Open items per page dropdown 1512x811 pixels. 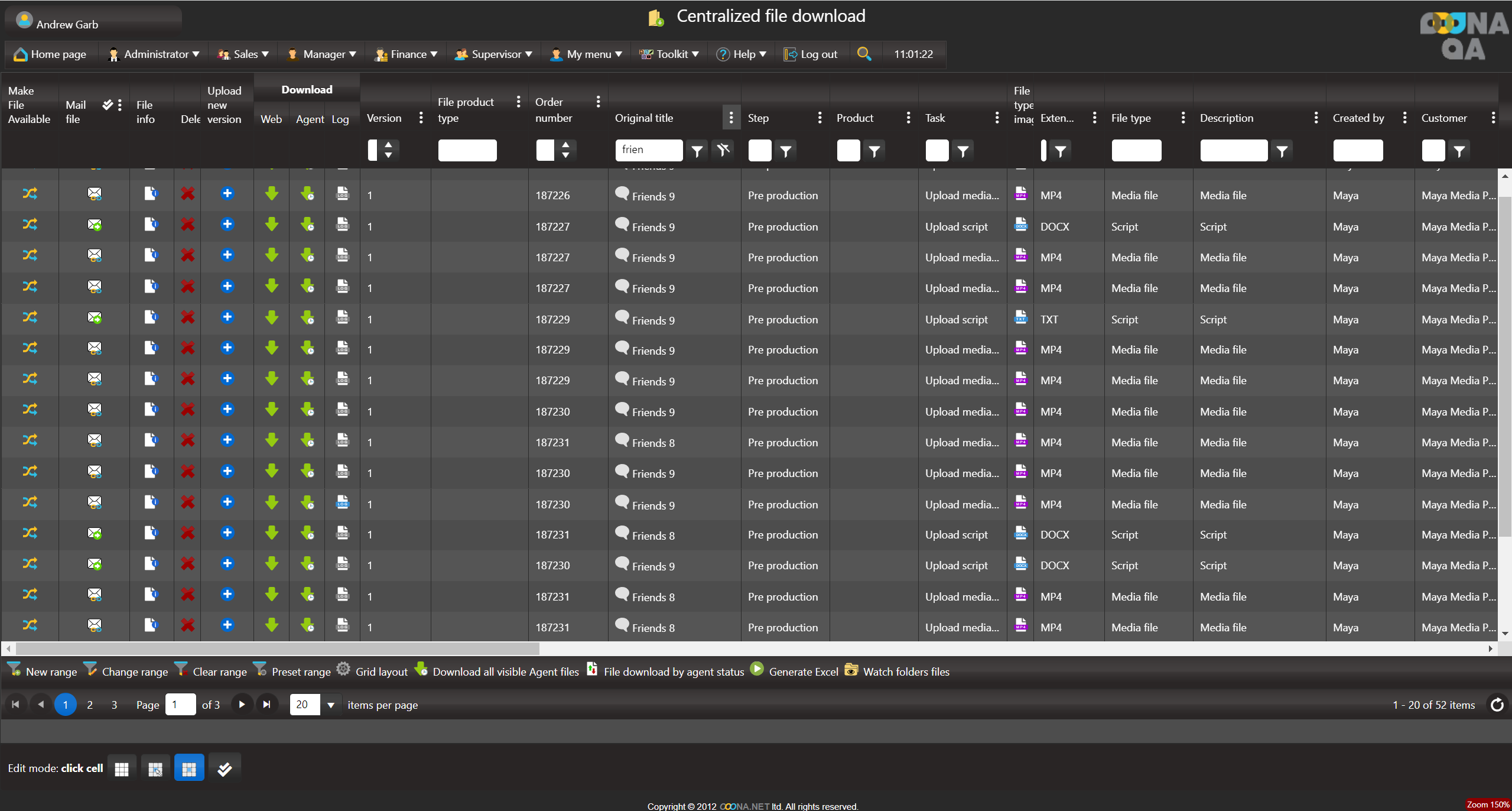(331, 705)
